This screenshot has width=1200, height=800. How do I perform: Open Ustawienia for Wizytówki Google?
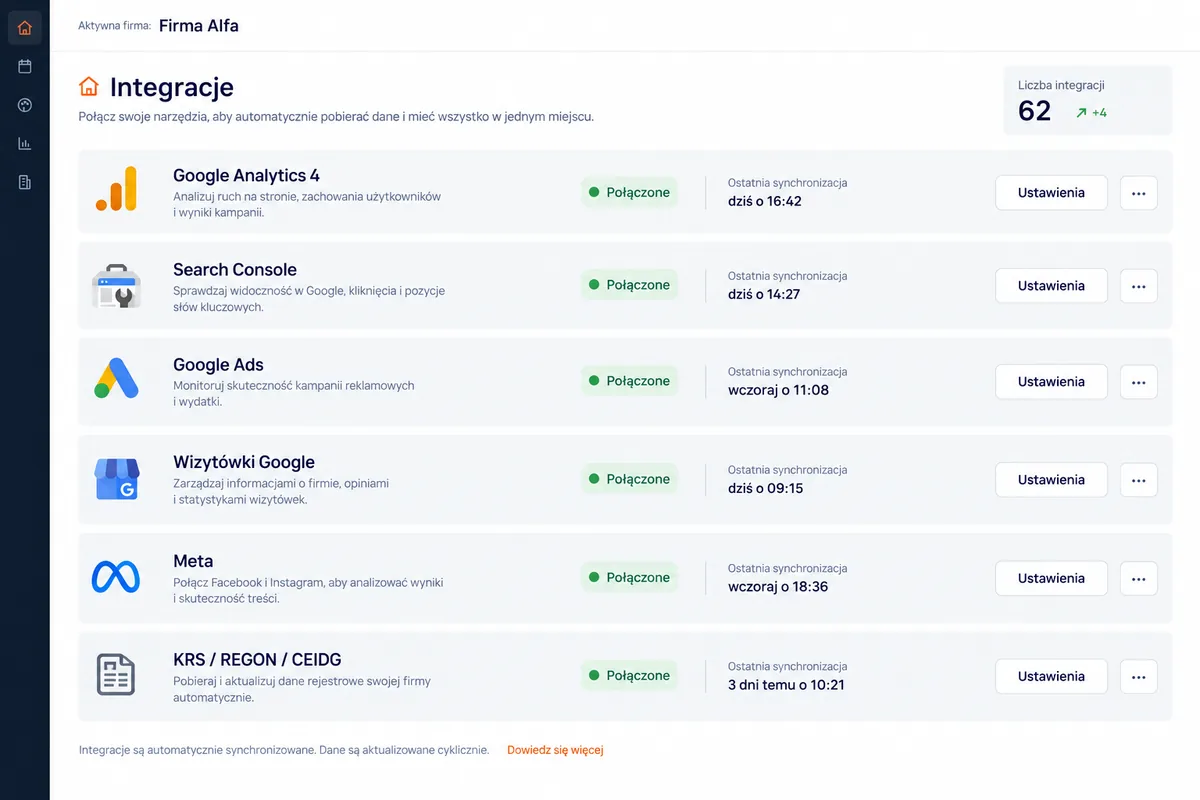[x=1051, y=480]
